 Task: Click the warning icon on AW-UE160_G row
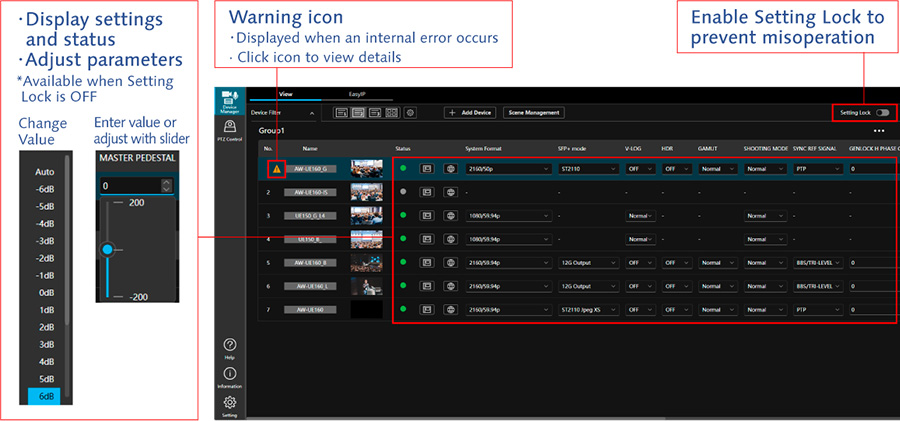click(277, 169)
